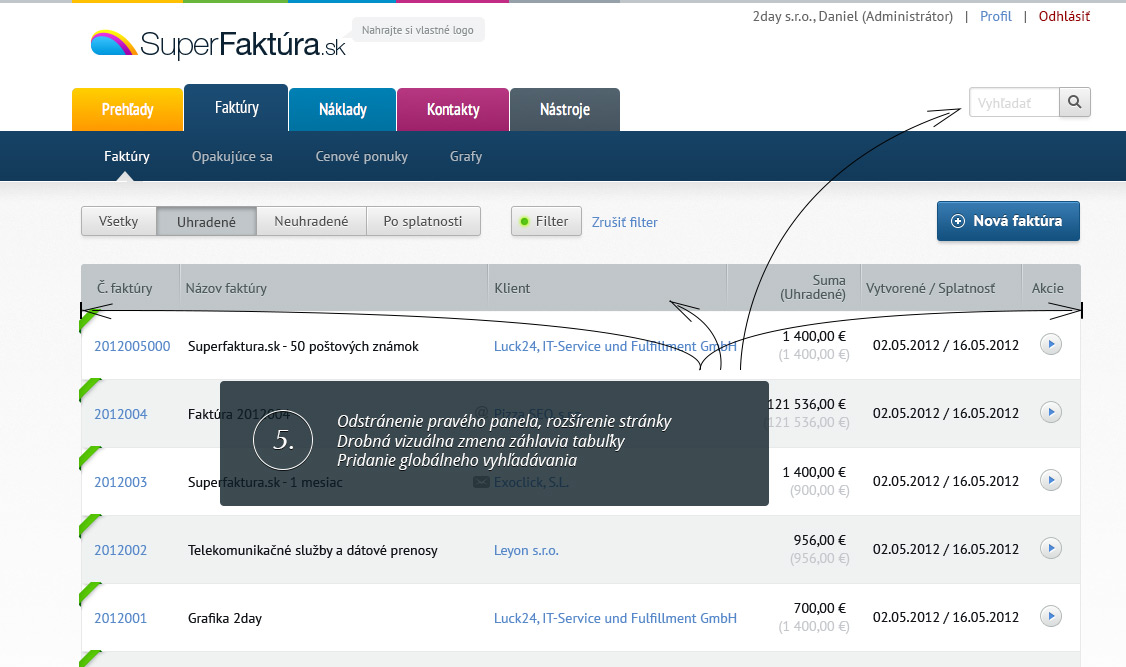Select the Faktúry submenu item
Viewport: 1126px width, 667px height.
click(126, 156)
